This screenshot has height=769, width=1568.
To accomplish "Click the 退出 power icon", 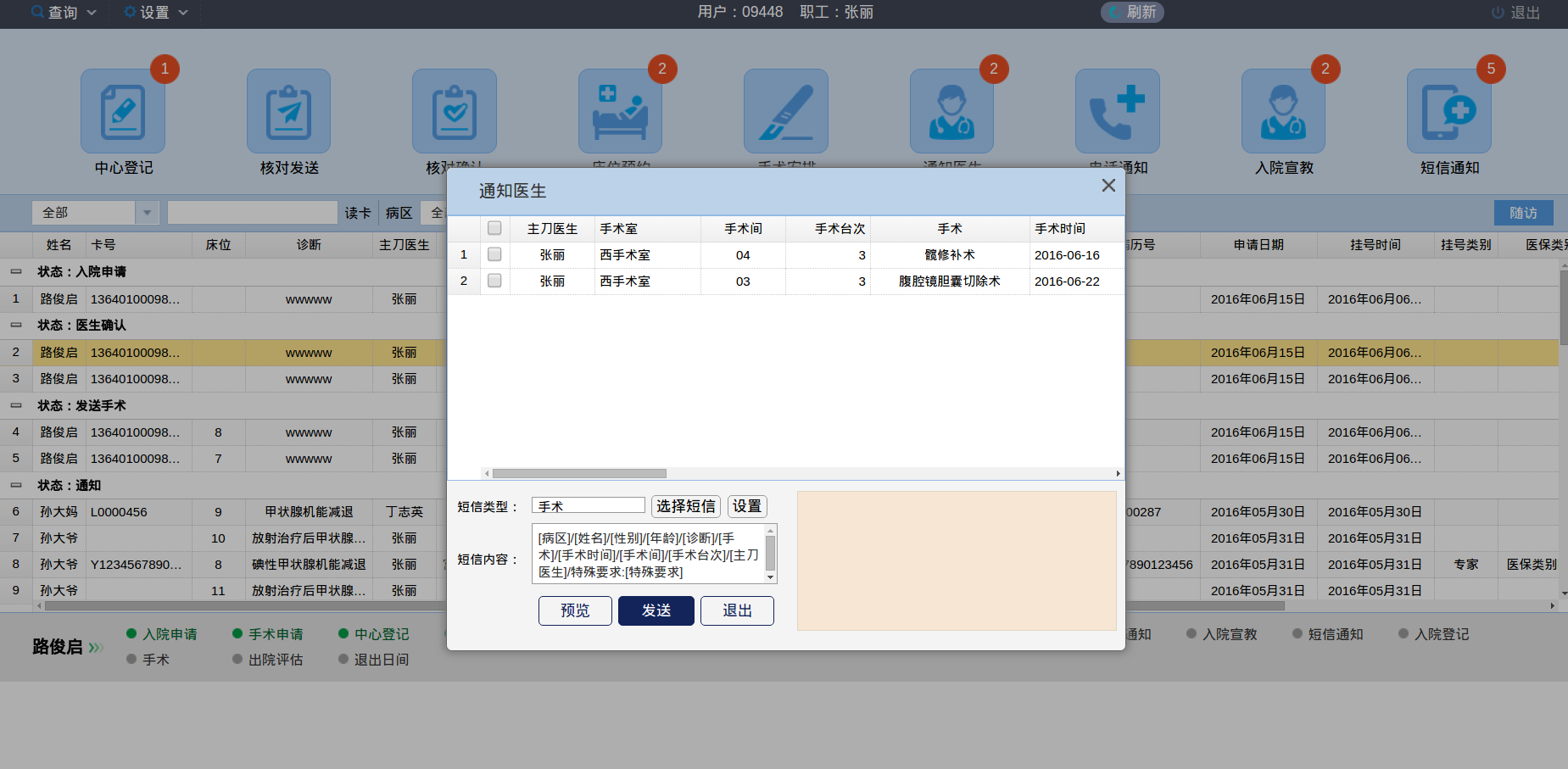I will pos(1498,13).
